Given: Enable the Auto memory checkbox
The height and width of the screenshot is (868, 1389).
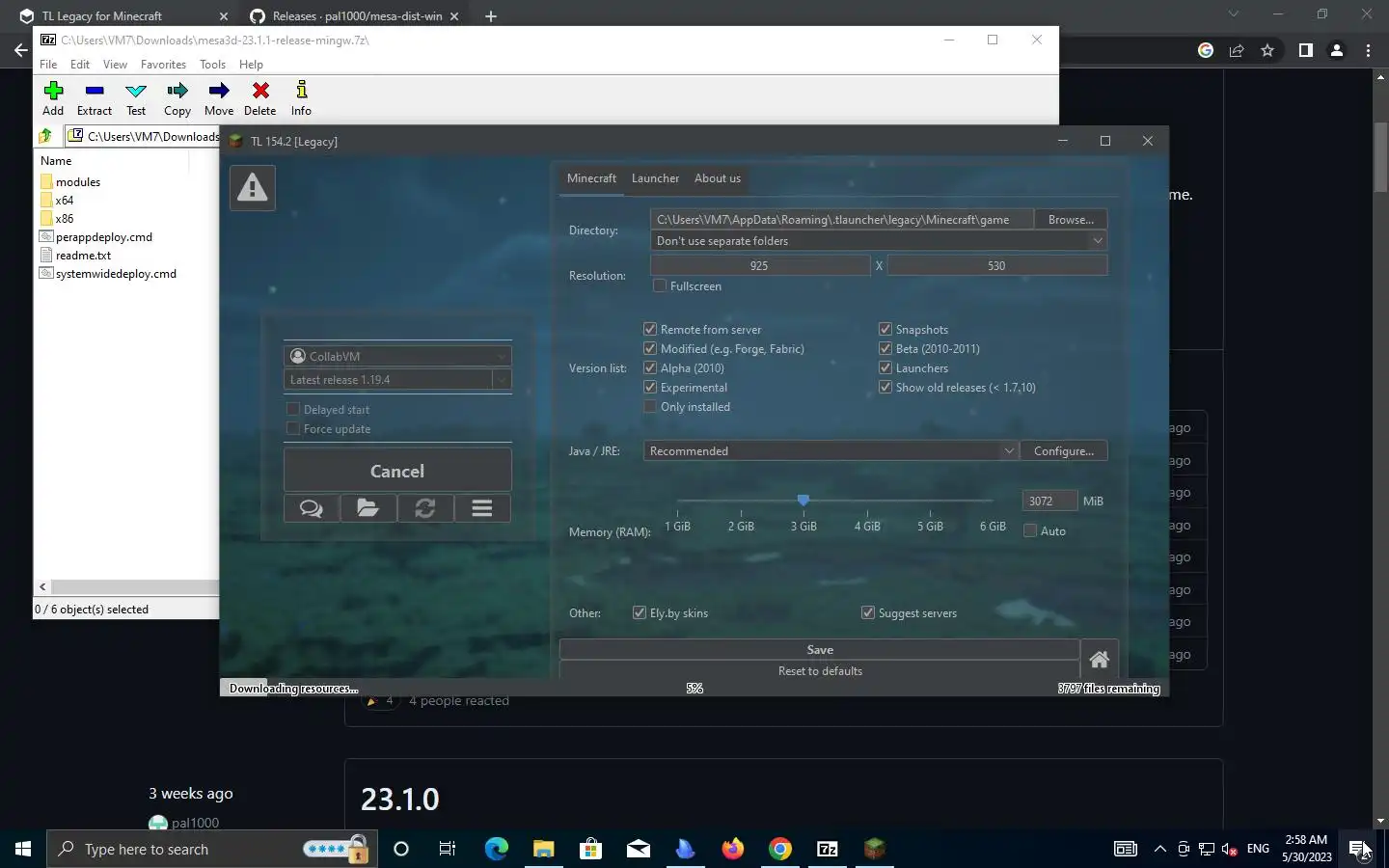Looking at the screenshot, I should point(1030,530).
